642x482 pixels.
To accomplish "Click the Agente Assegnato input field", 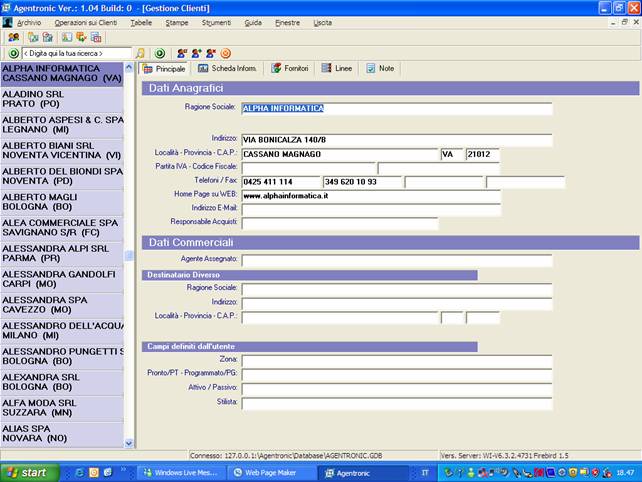I will click(x=396, y=260).
